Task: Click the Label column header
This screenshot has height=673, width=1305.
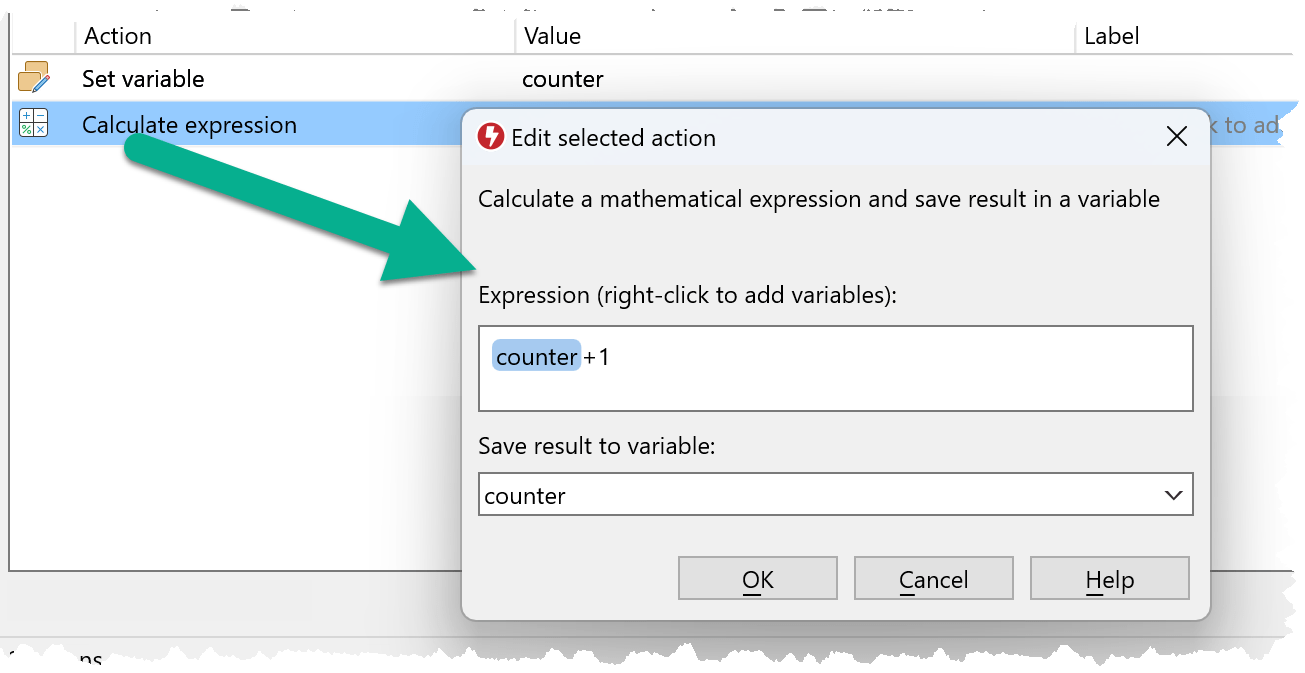Action: click(1112, 36)
